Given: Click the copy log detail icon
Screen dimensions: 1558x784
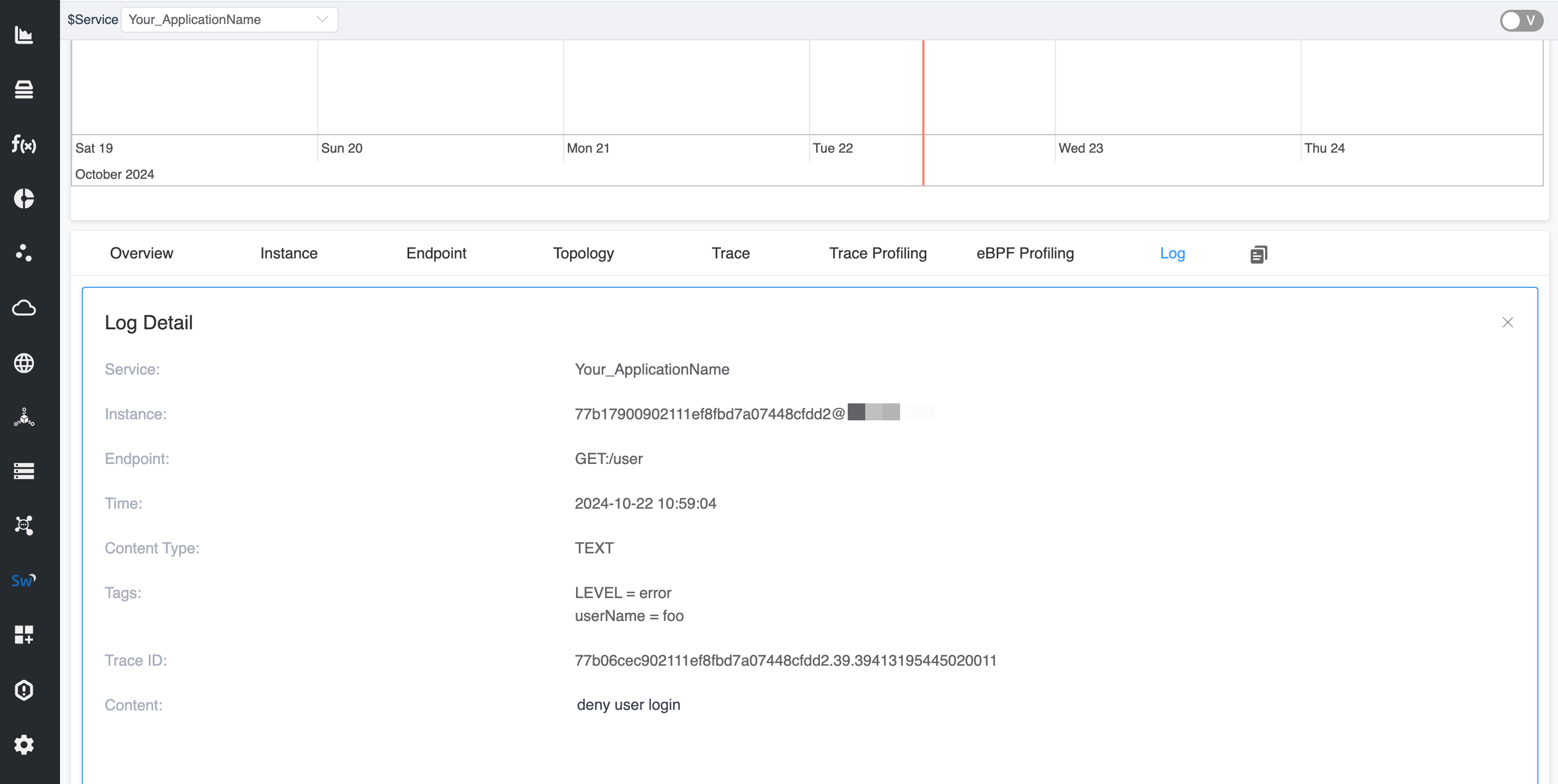Looking at the screenshot, I should point(1259,254).
